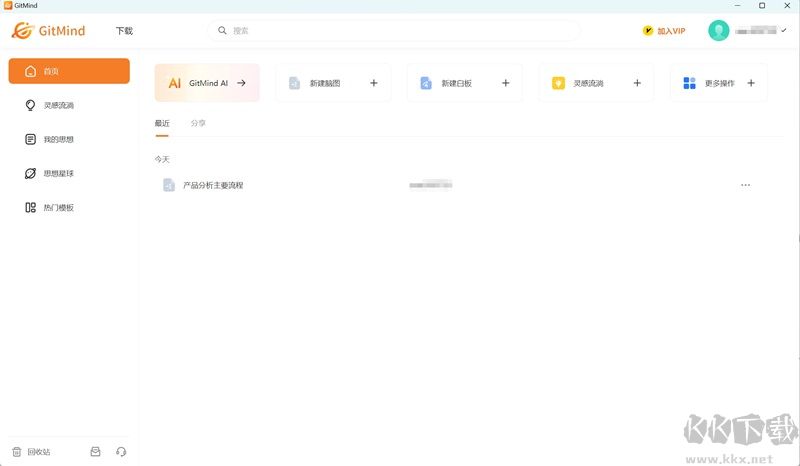Open the 下载 menu item
This screenshot has height=466, width=800.
point(124,31)
